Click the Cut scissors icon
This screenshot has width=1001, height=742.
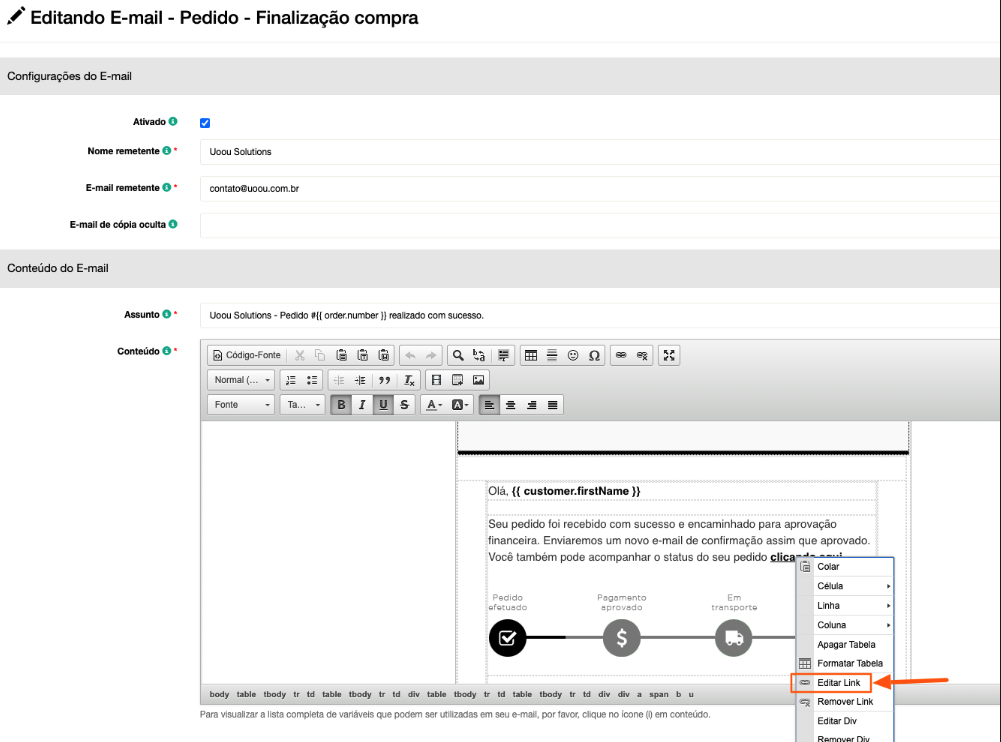[x=299, y=355]
